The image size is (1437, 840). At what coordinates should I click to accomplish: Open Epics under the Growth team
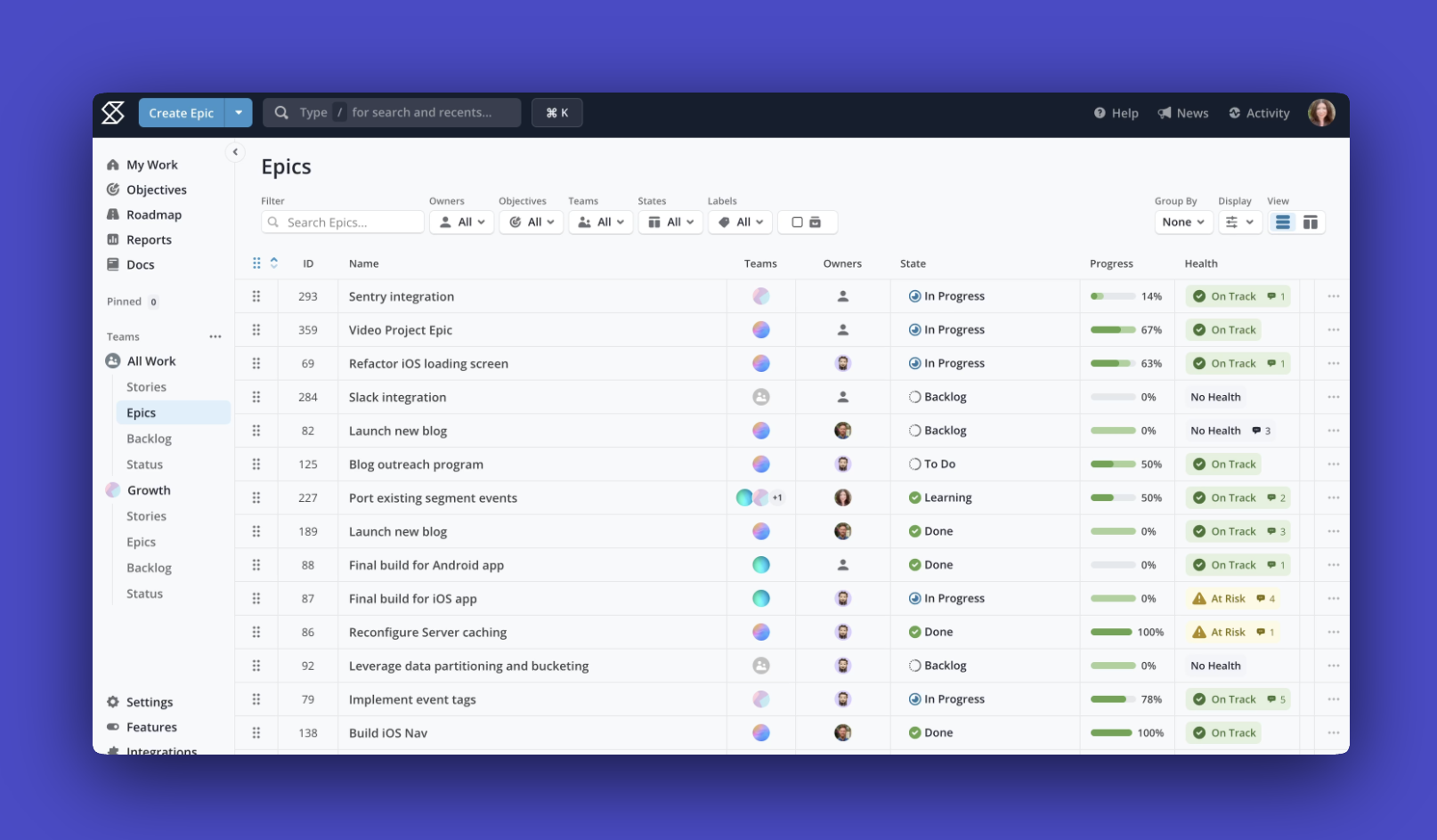141,542
